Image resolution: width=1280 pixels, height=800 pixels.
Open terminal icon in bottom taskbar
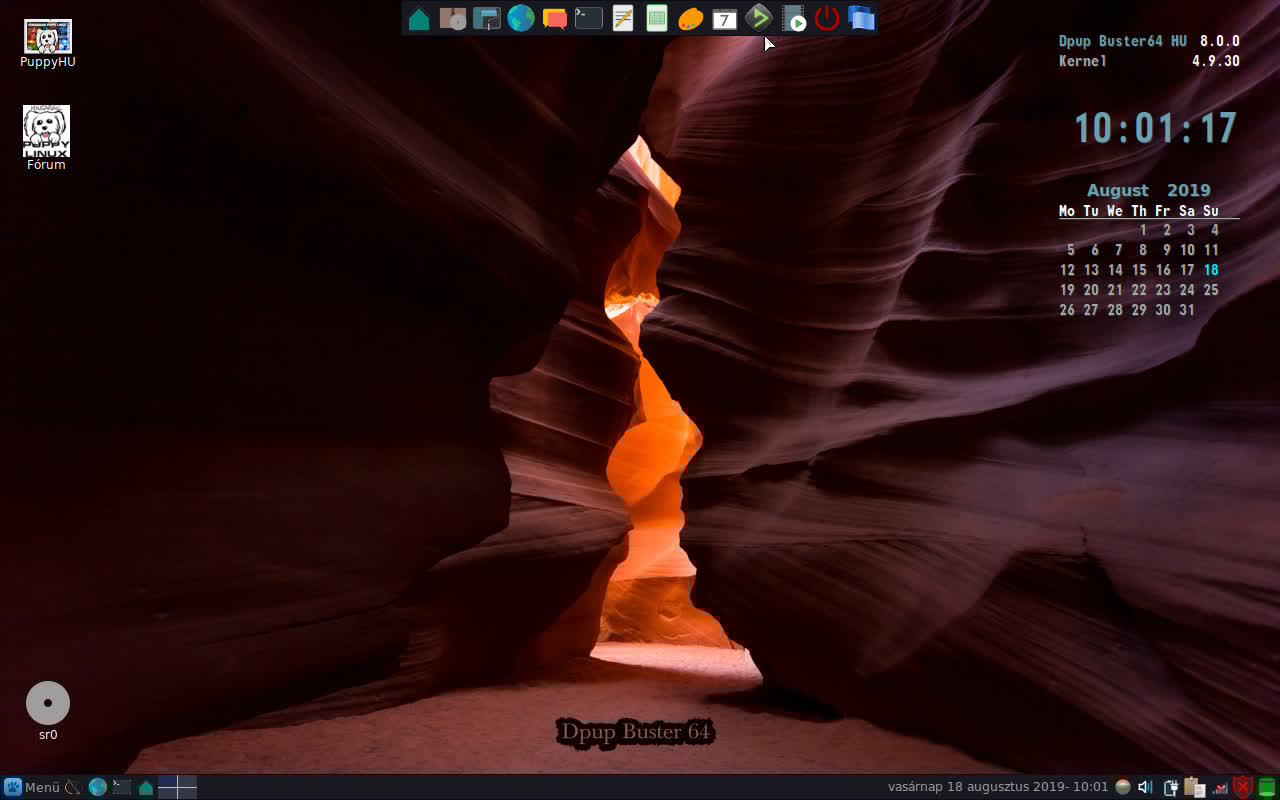122,787
